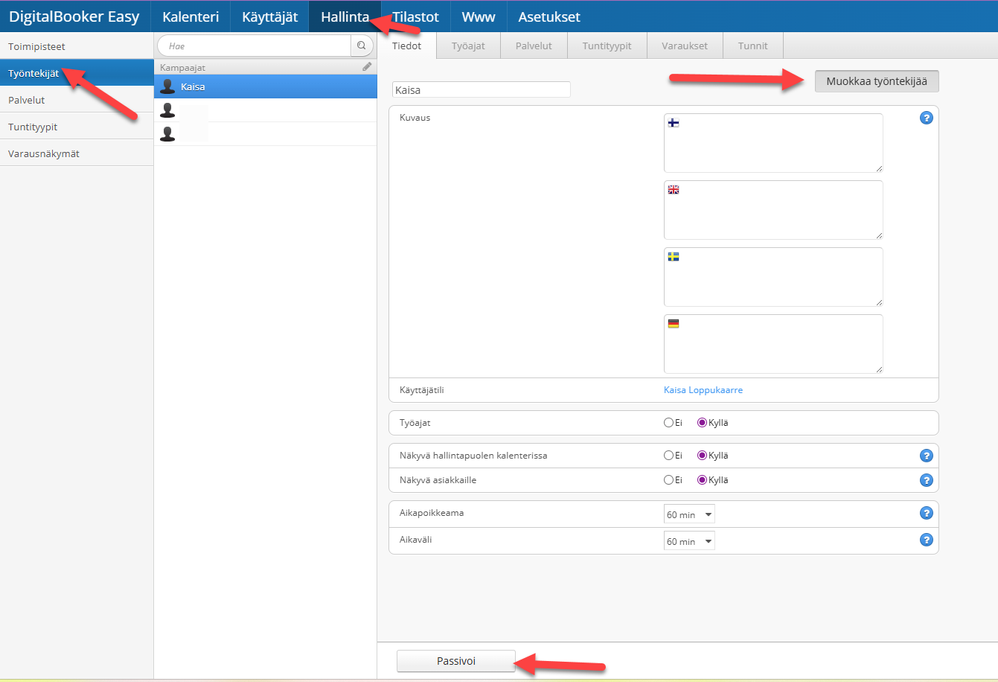This screenshot has width=998, height=682.
Task: Click the Finnish description text area
Action: tap(773, 143)
